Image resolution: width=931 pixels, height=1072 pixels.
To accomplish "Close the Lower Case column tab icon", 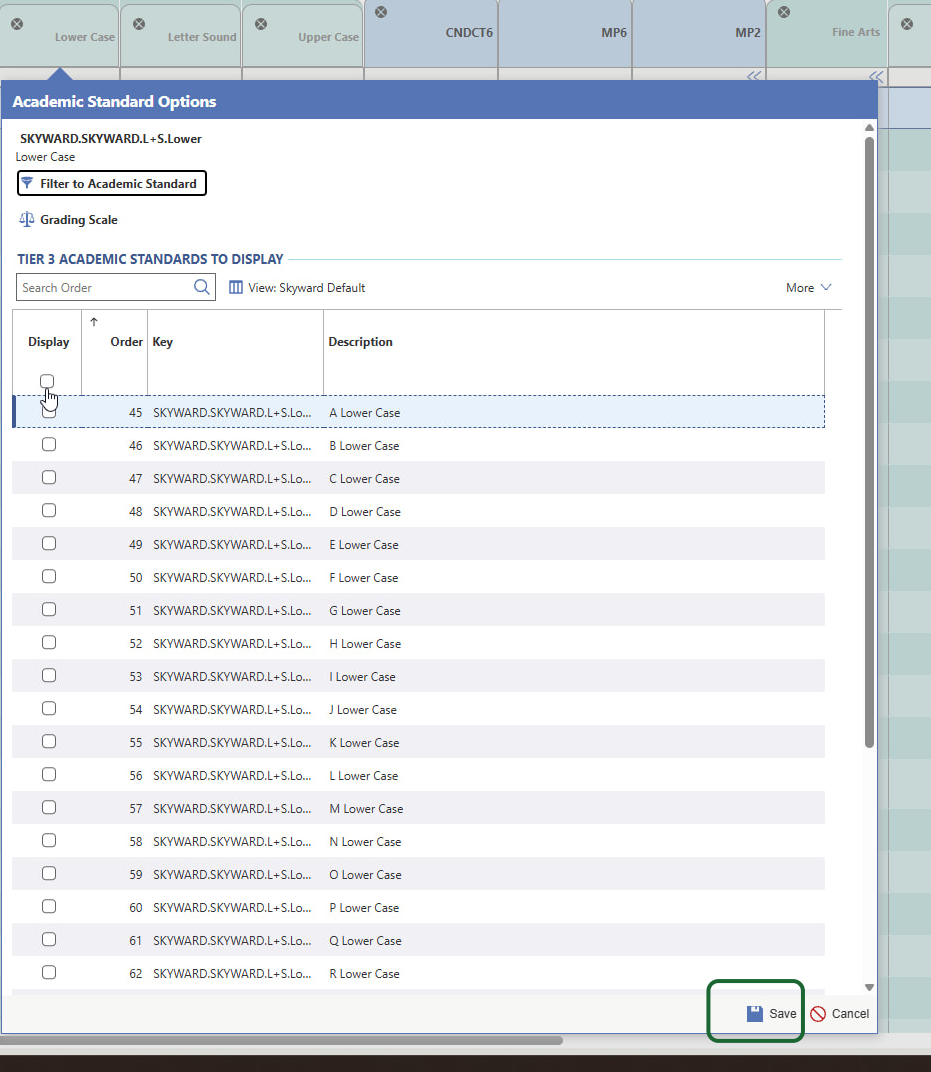I will coord(17,24).
